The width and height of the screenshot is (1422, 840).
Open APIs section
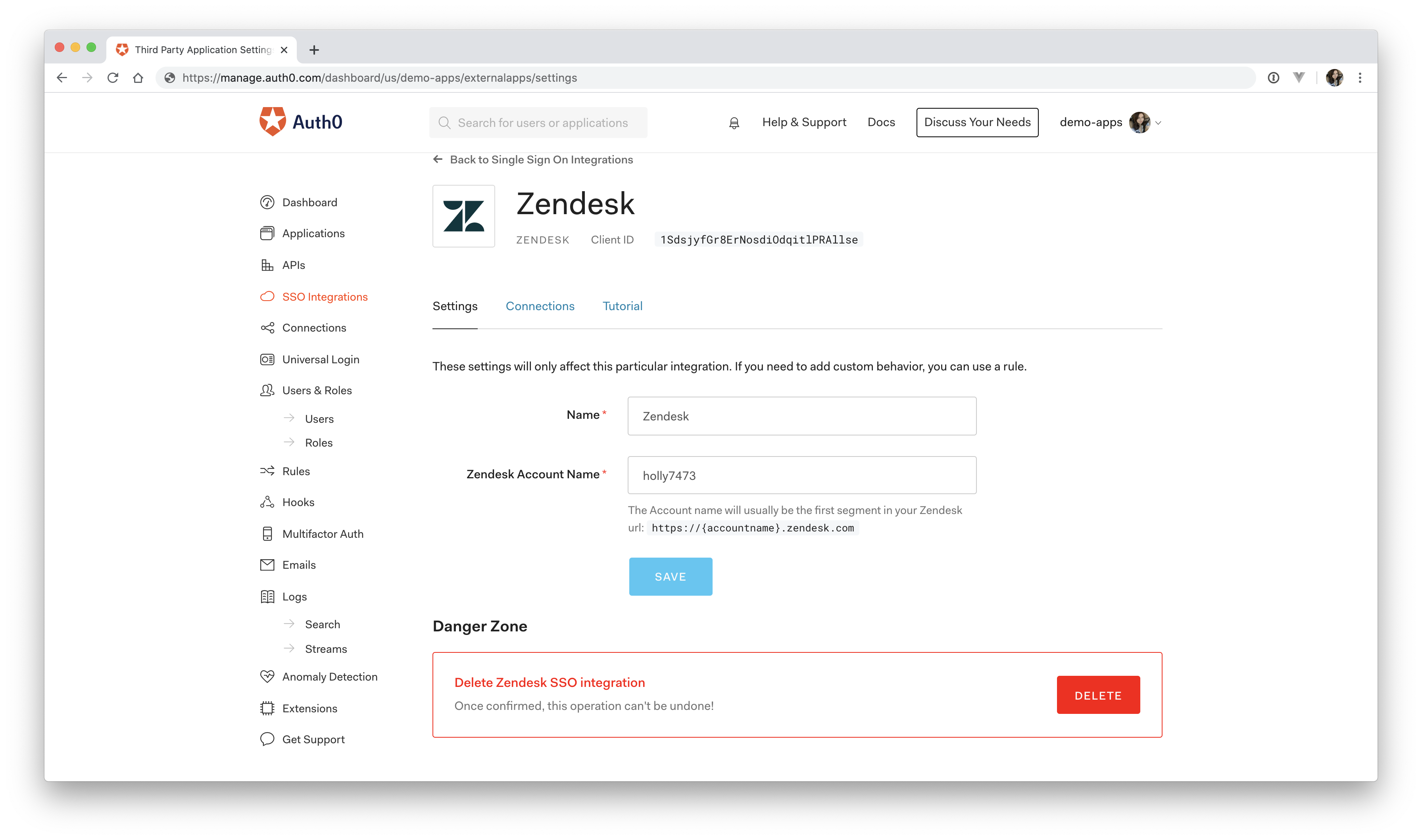coord(293,265)
